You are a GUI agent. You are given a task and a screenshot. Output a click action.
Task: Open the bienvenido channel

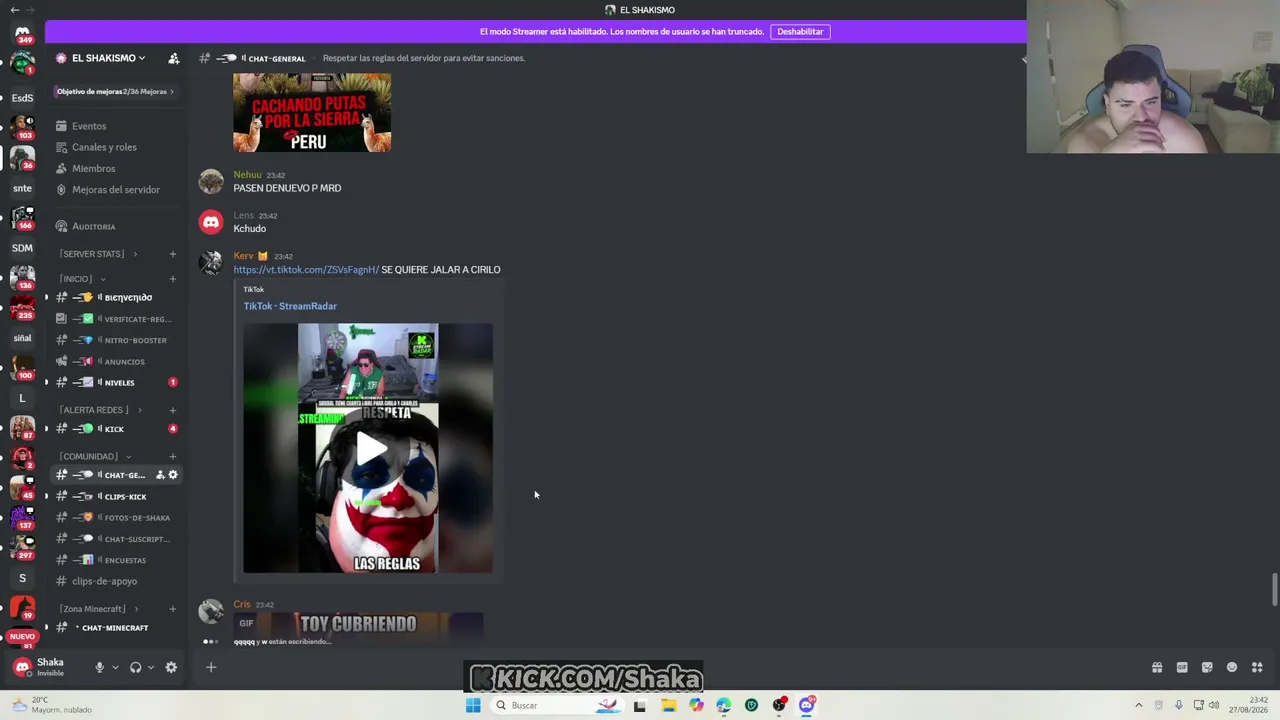click(118, 297)
